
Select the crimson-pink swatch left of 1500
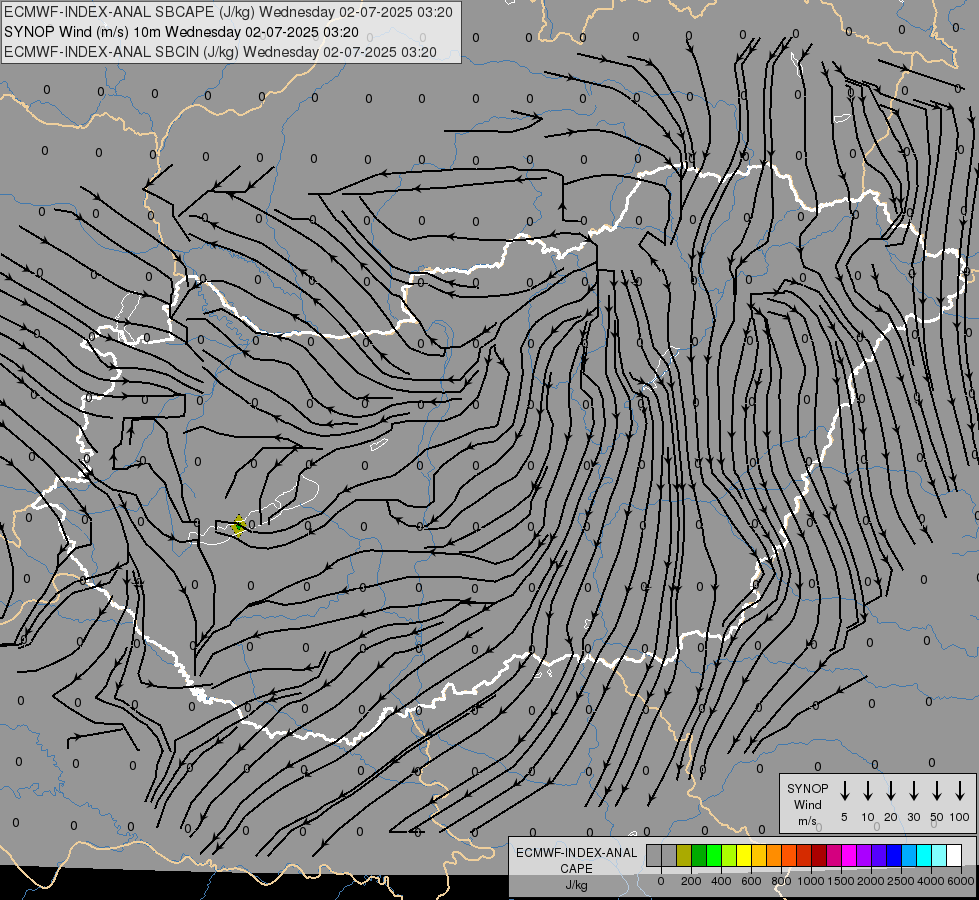834,855
